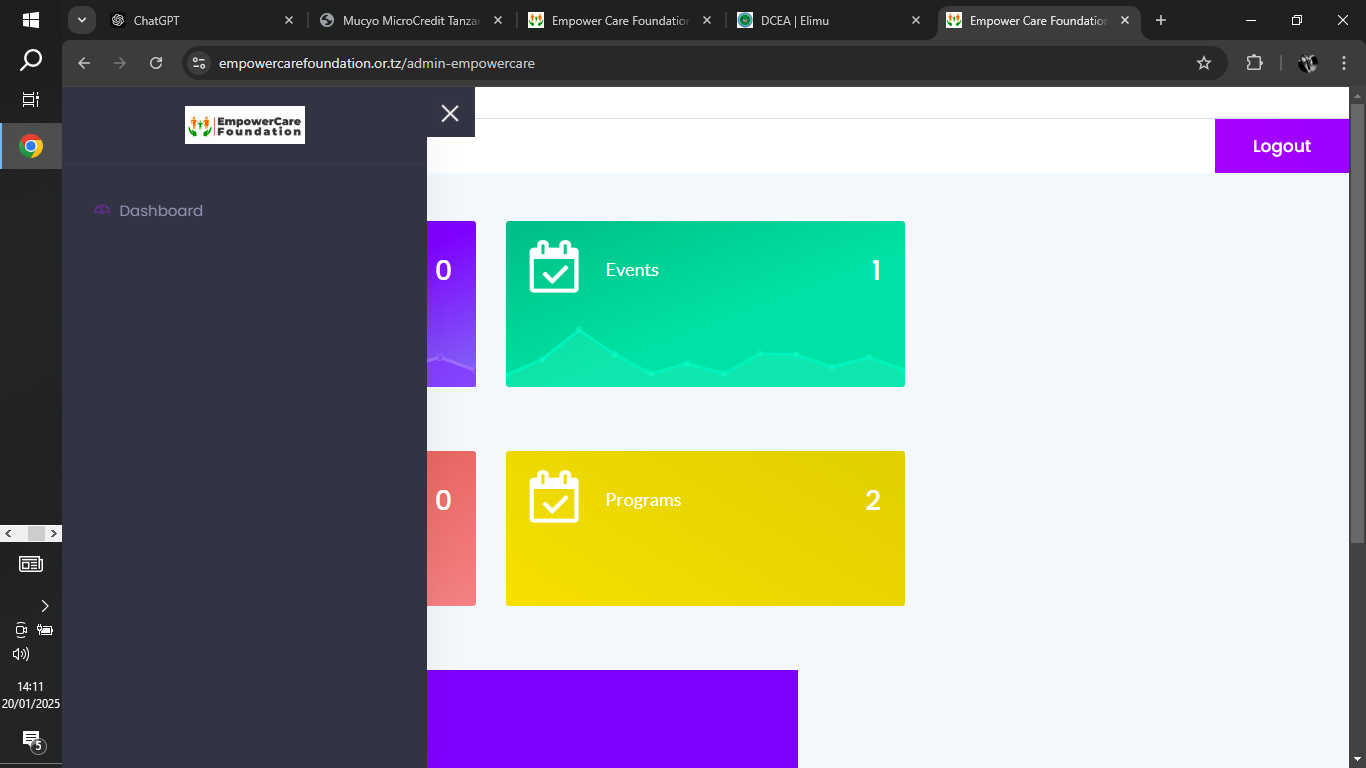This screenshot has height=768, width=1366.
Task: Open Dashboard in the sidebar
Action: pyautogui.click(x=160, y=211)
